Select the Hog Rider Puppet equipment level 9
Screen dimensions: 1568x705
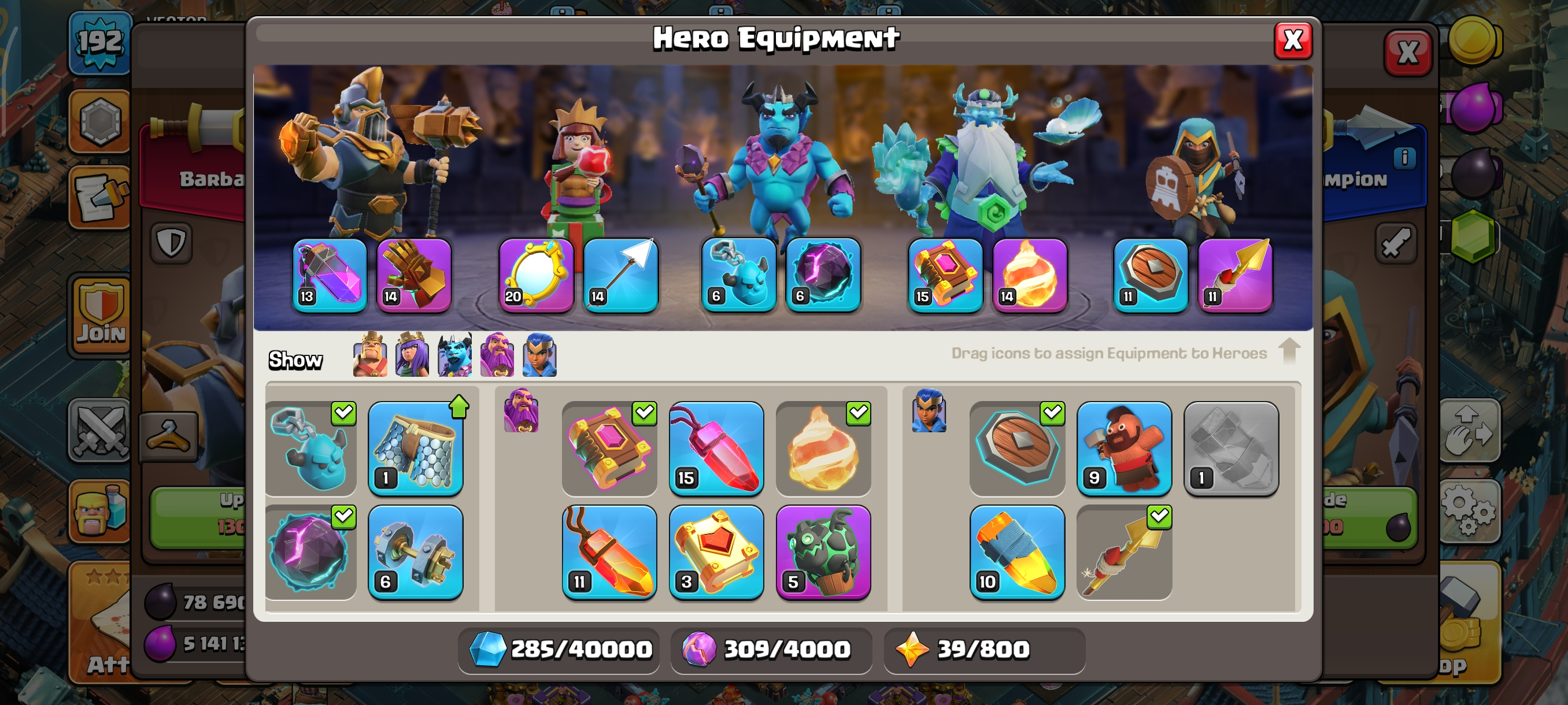pyautogui.click(x=1123, y=448)
